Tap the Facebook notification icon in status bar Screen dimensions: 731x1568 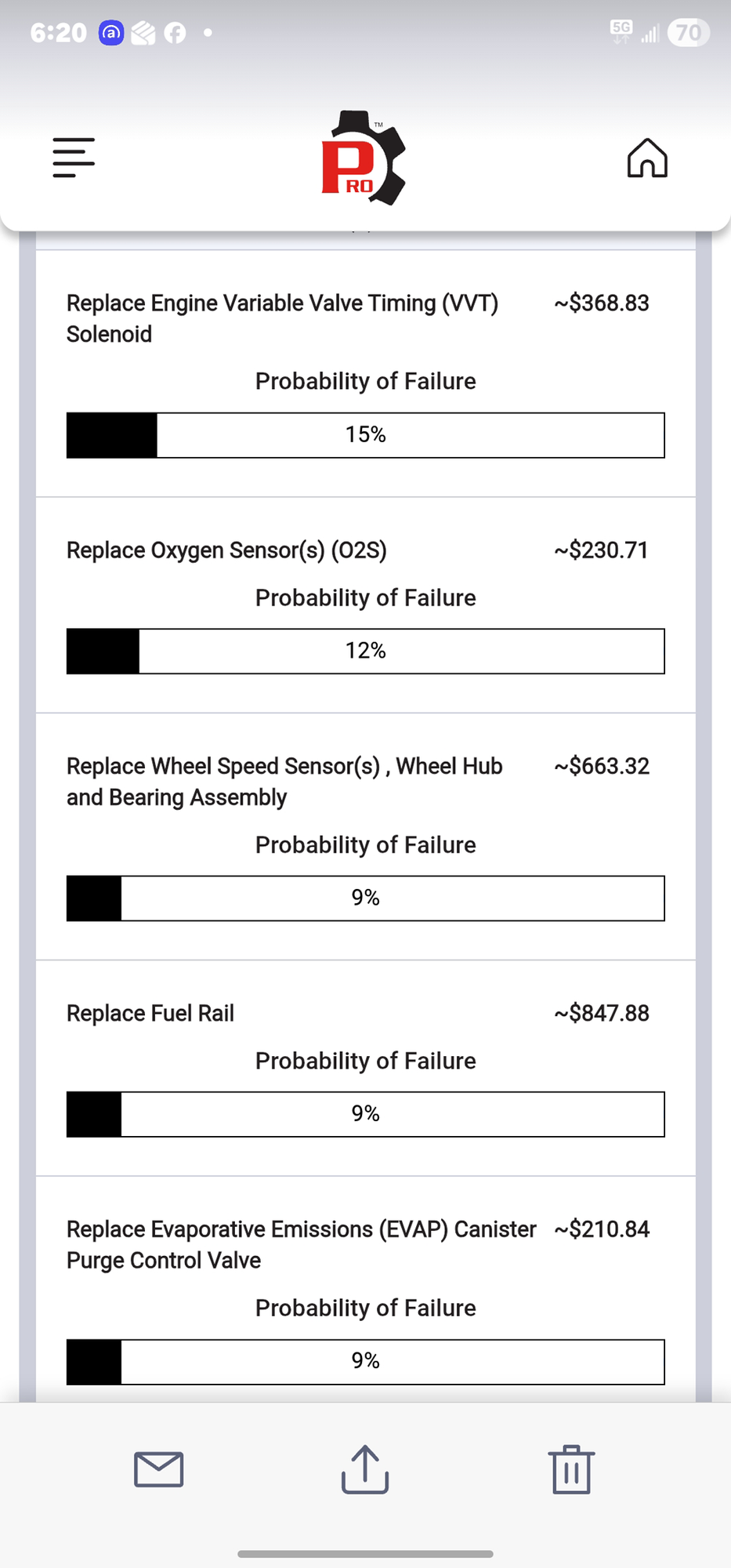click(x=175, y=33)
